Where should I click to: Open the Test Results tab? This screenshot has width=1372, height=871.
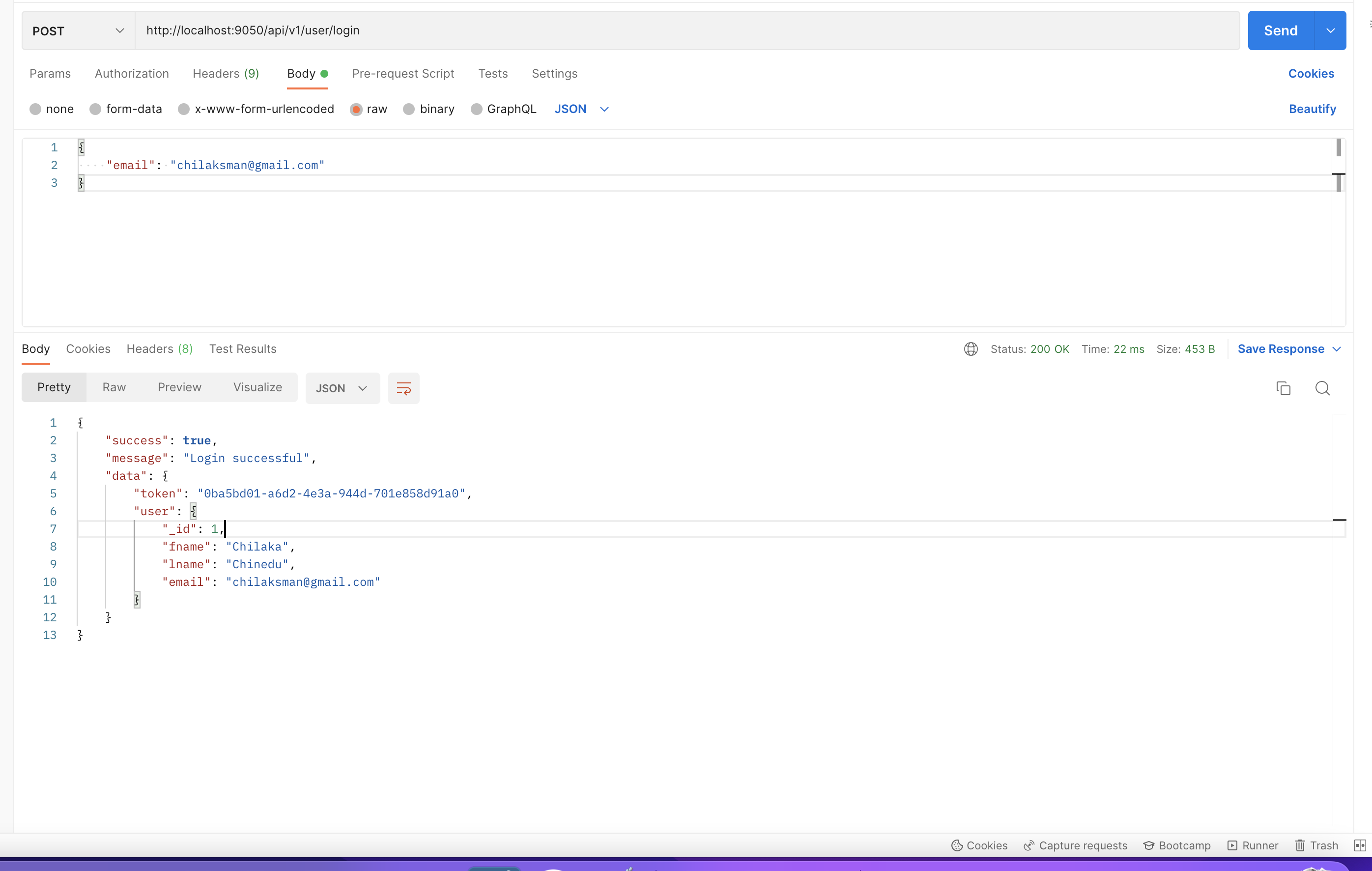coord(243,349)
